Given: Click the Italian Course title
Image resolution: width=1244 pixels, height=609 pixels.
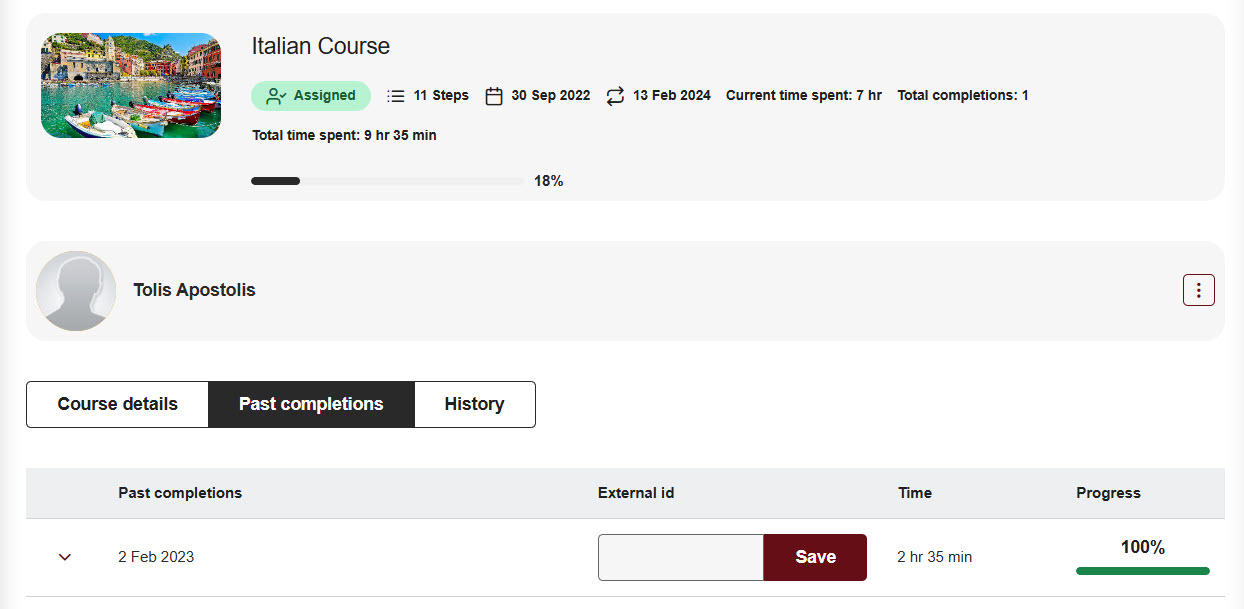Looking at the screenshot, I should [x=320, y=46].
